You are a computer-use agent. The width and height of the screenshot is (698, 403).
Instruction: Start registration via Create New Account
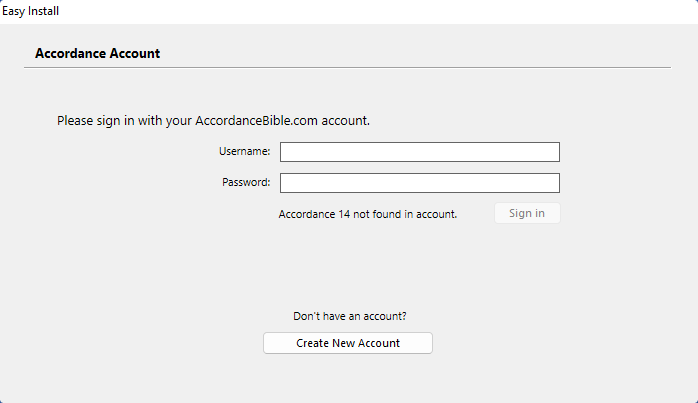(x=347, y=343)
